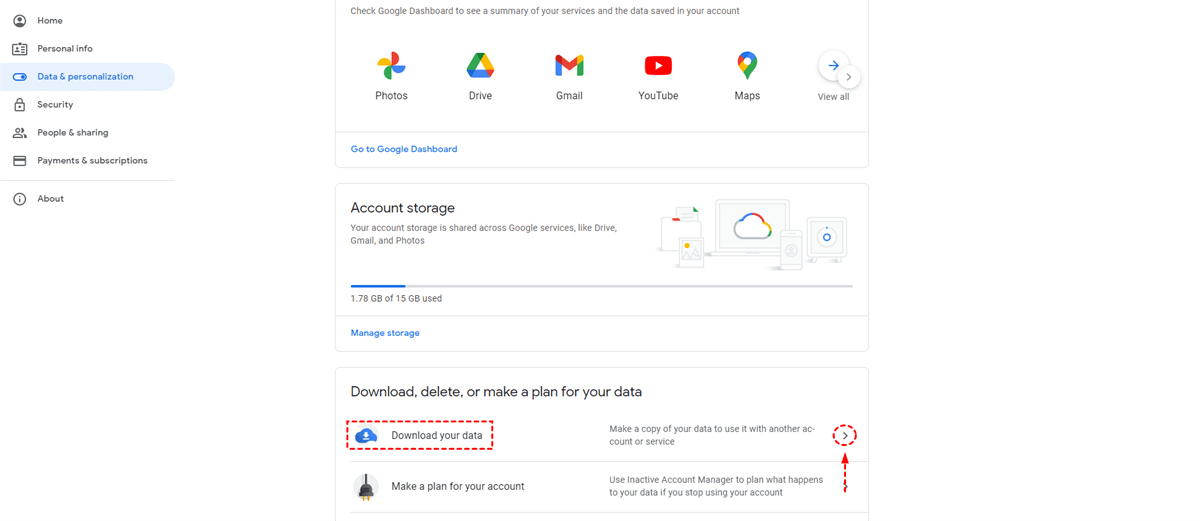
Task: Go to Home in sidebar
Action: 50,20
